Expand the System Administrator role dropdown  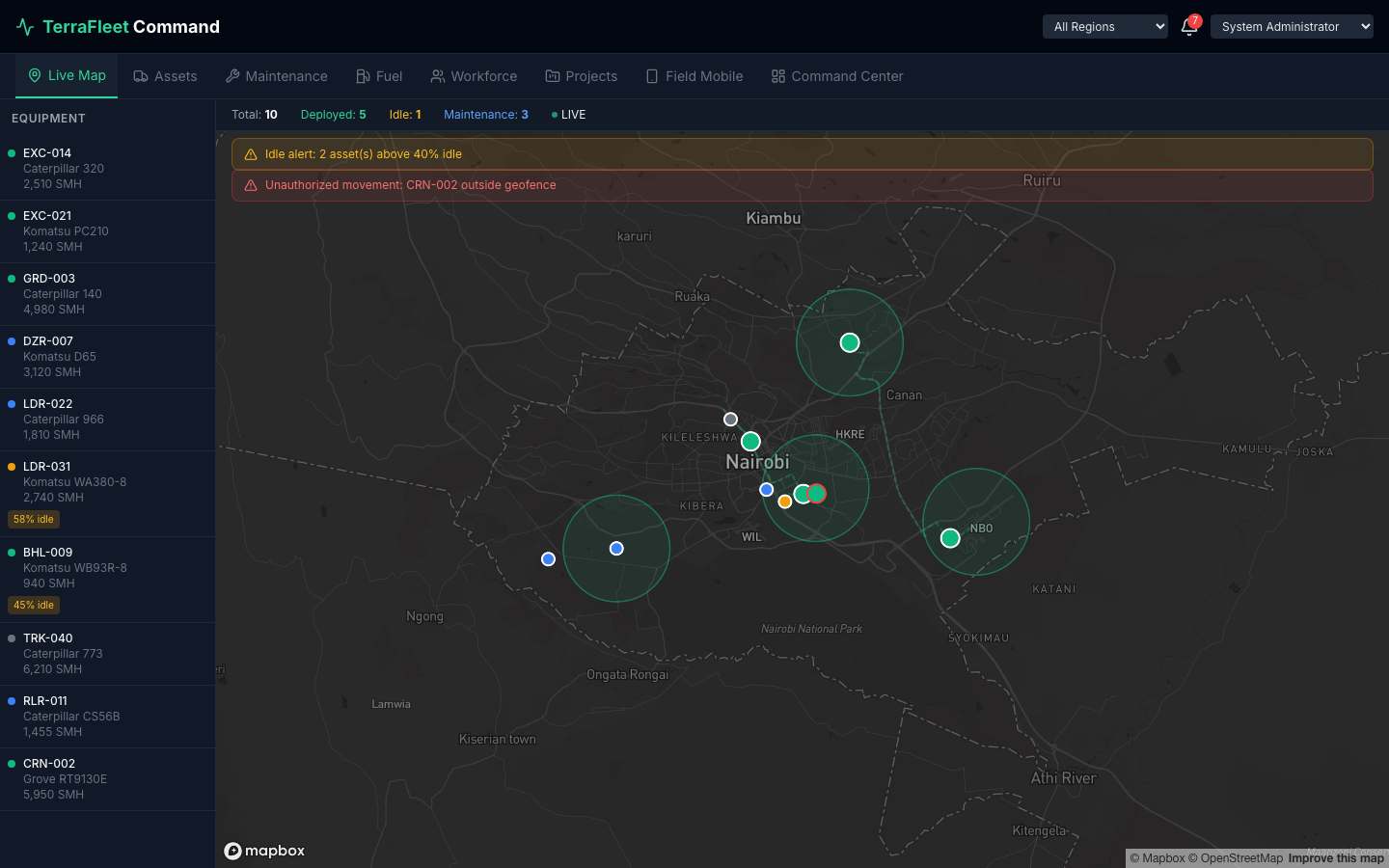coord(1292,27)
